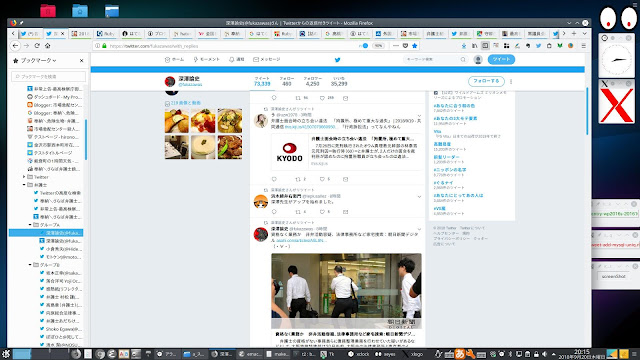Screen dimensions: 640x360
Task: Click the search magnifier in Twitter search box
Action: [463, 60]
